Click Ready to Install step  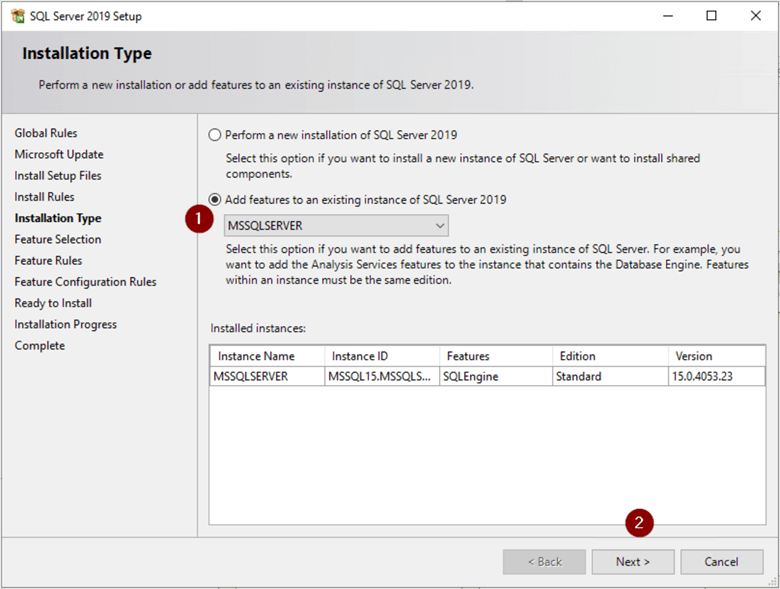point(53,303)
